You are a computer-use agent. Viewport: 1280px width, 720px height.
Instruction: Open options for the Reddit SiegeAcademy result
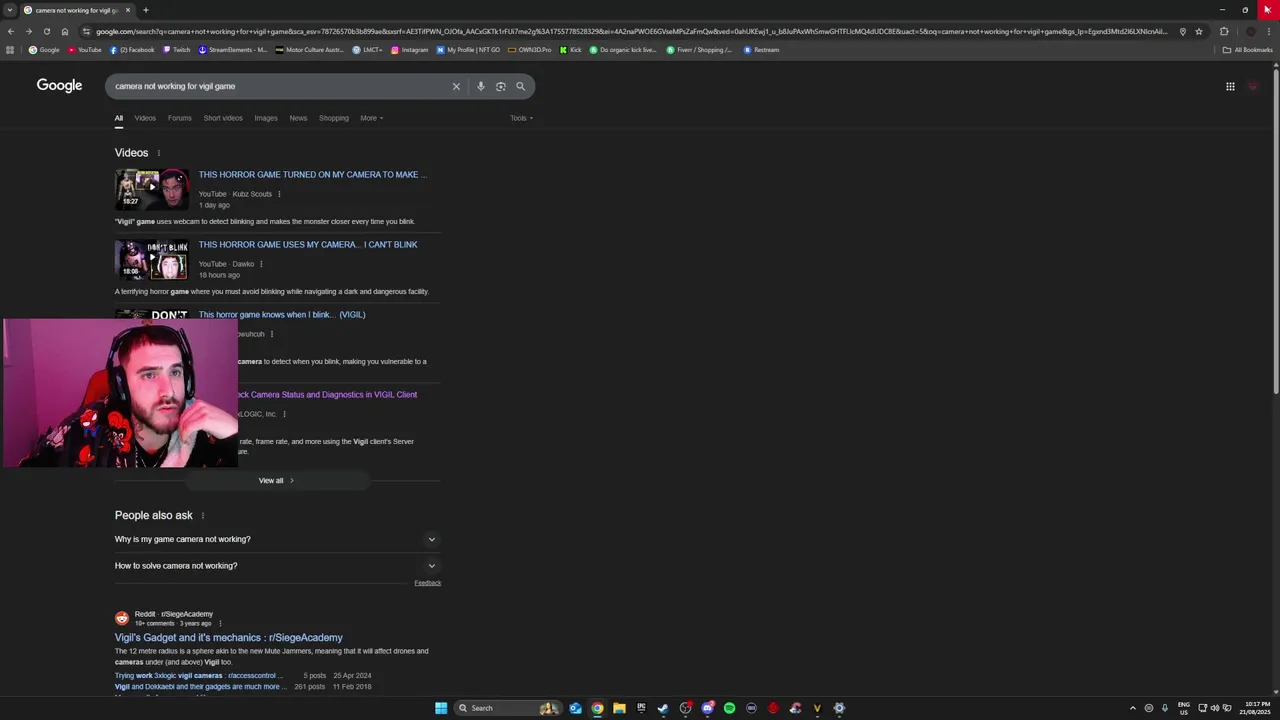tap(220, 623)
